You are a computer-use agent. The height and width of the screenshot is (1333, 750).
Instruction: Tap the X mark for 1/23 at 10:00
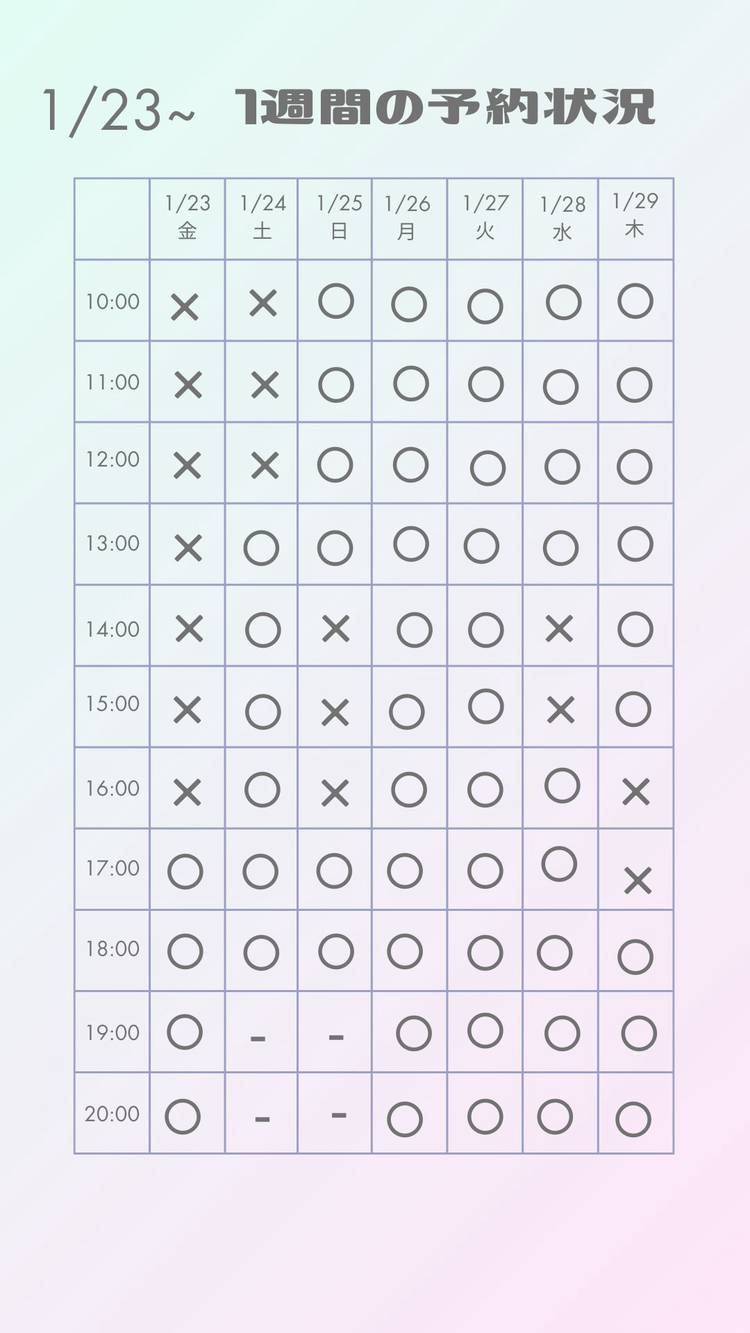coord(185,307)
